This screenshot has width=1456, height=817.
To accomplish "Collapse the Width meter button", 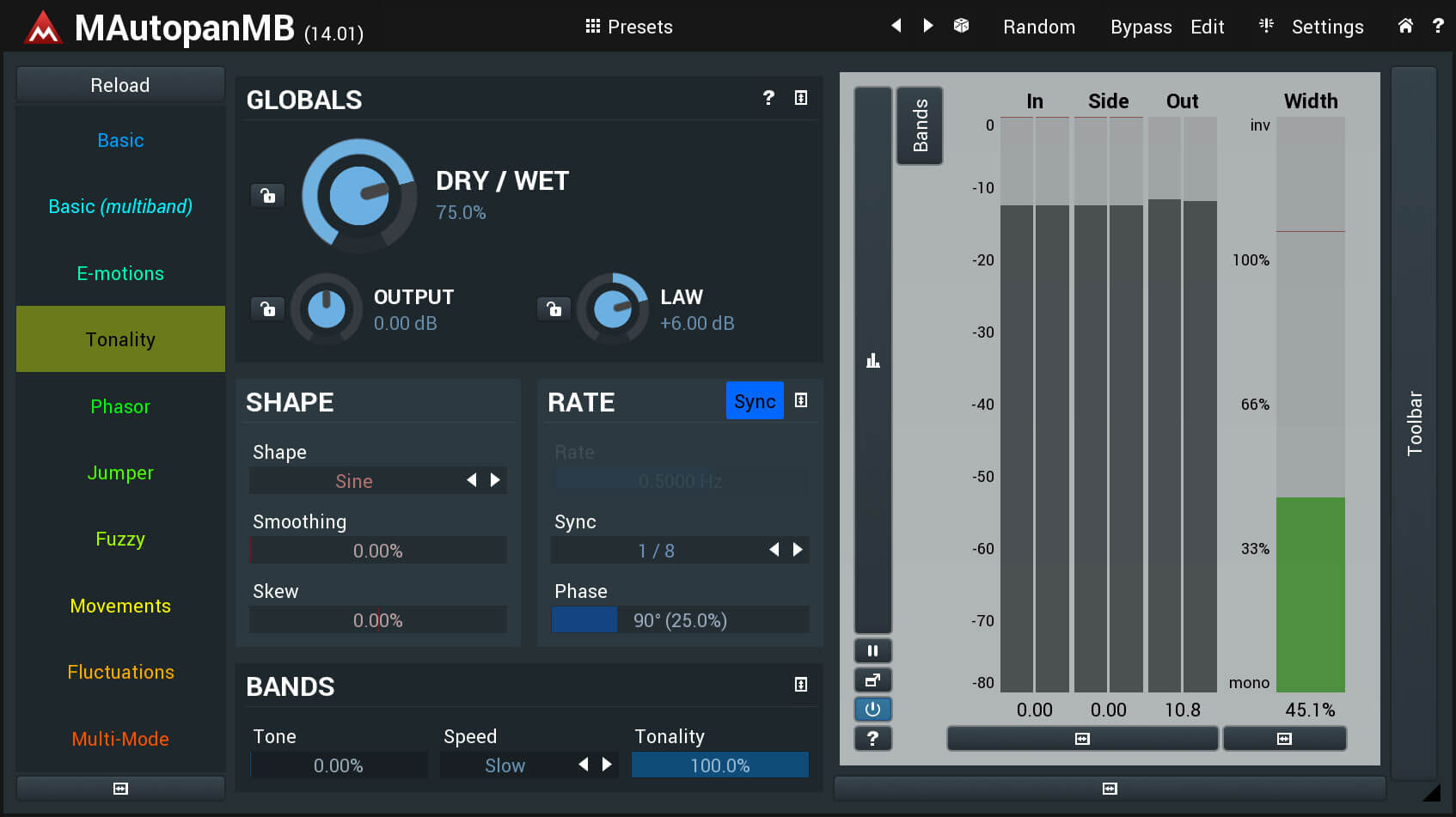I will (x=1285, y=739).
